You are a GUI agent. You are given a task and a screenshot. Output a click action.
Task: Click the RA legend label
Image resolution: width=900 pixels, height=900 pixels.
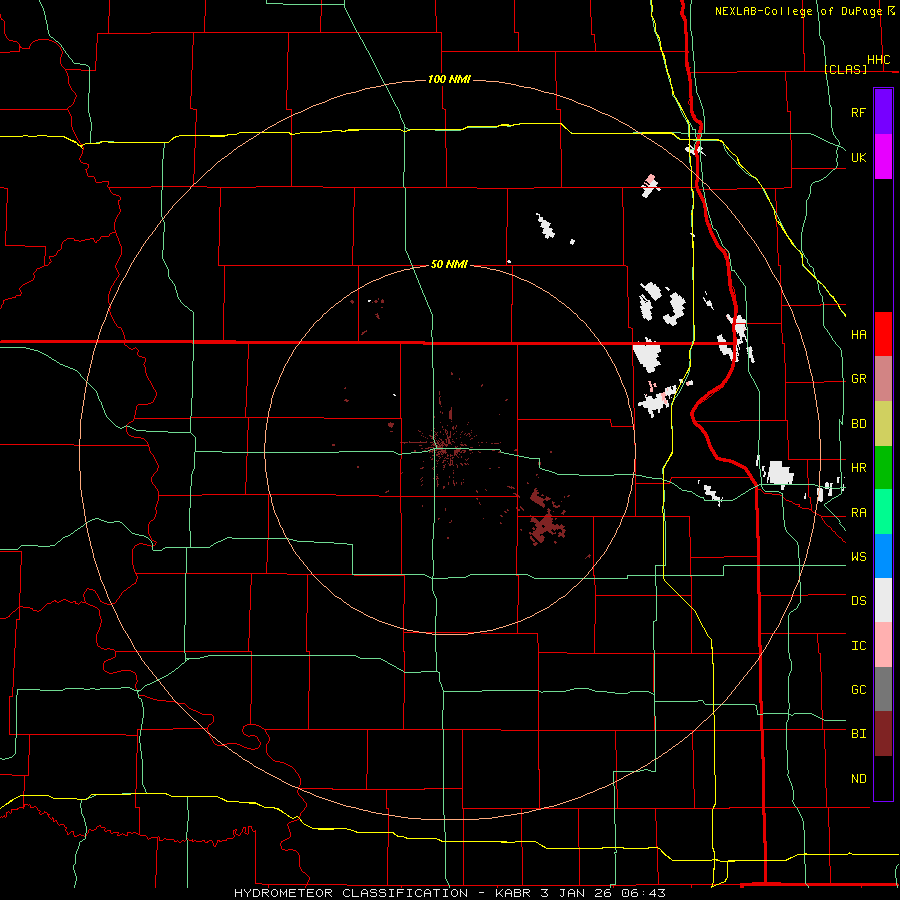[859, 513]
